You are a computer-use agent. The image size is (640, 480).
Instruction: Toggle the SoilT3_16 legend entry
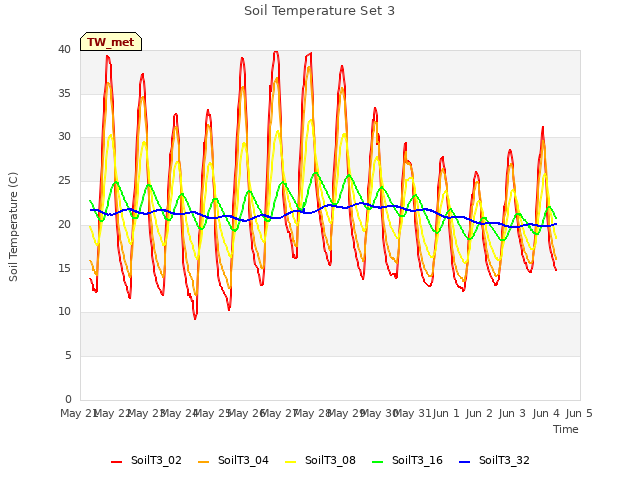tap(407, 461)
